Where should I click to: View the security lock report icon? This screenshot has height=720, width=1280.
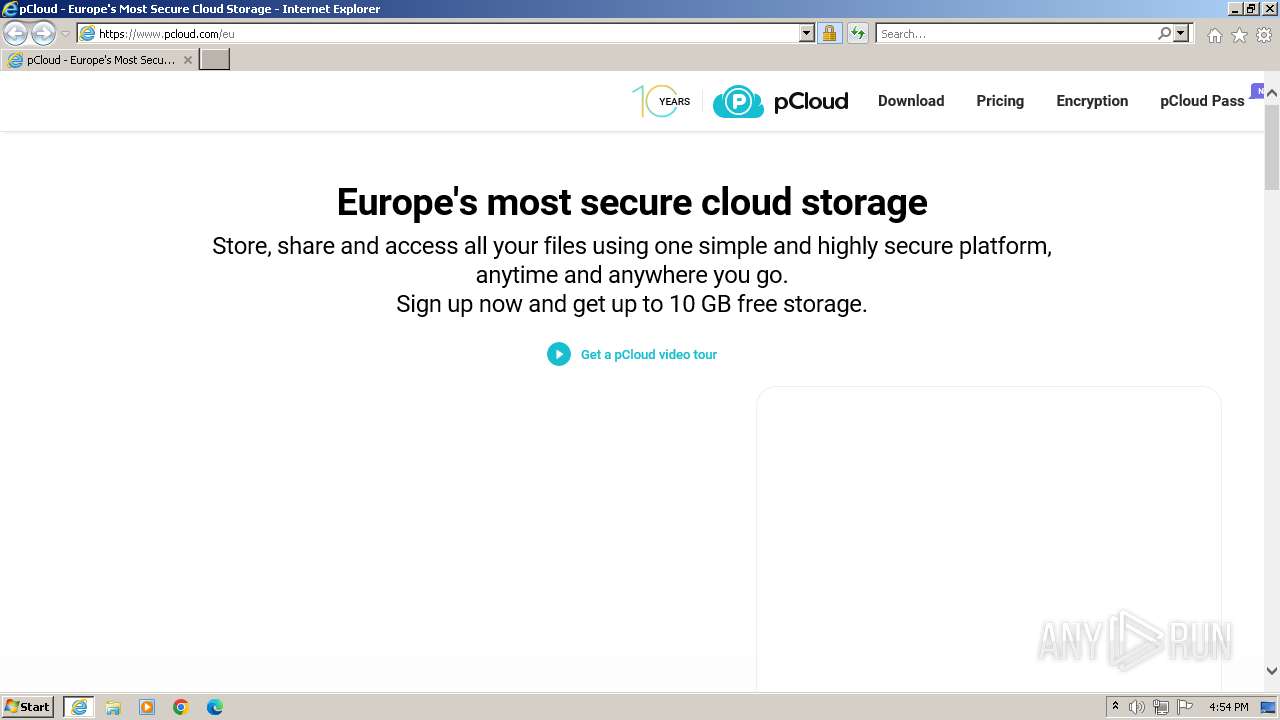tap(829, 33)
